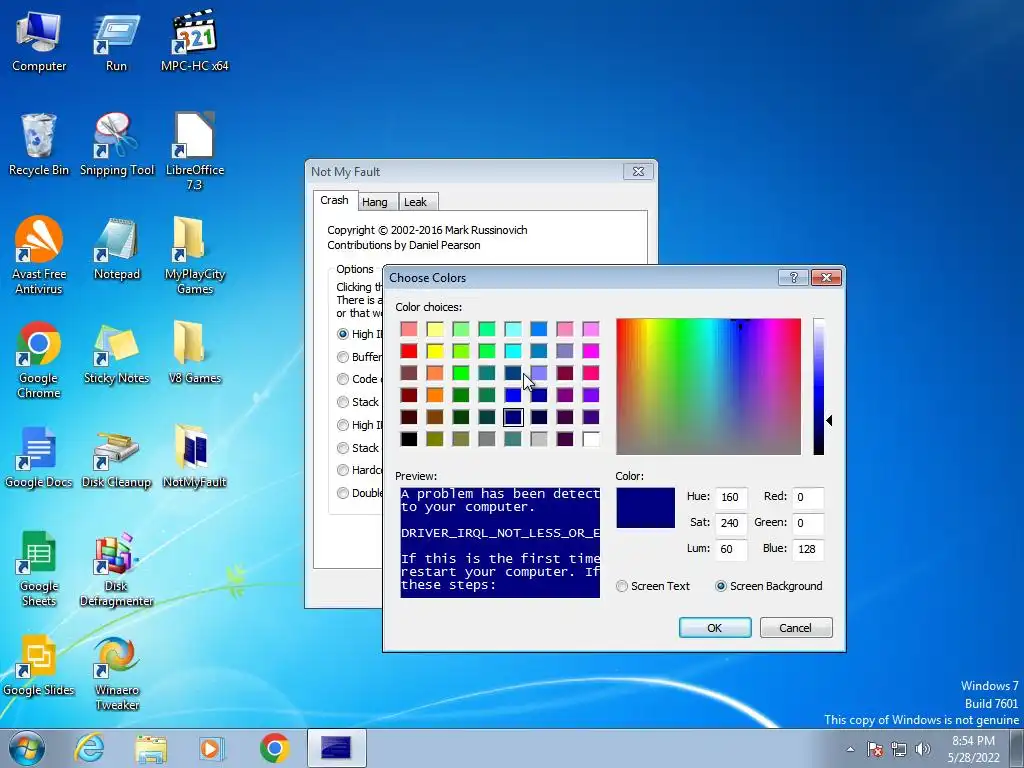Image resolution: width=1024 pixels, height=768 pixels.
Task: Select the Crash tab
Action: [x=334, y=200]
